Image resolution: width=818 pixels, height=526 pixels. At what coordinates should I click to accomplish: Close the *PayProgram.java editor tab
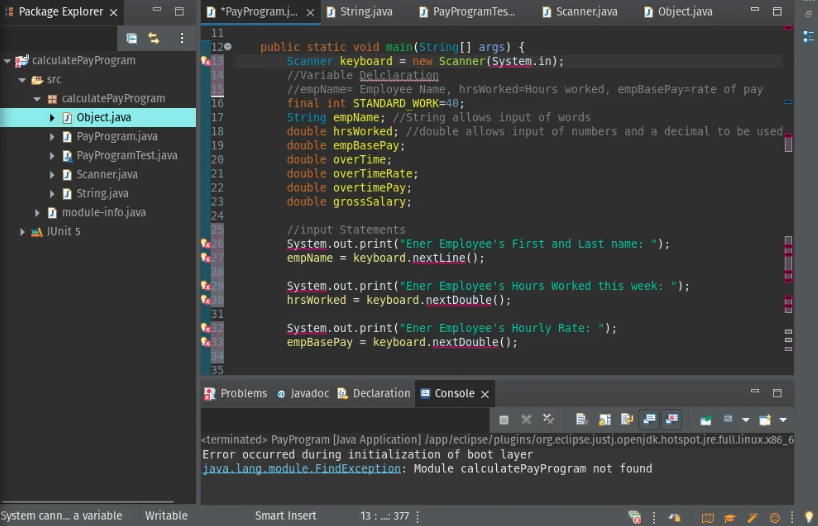310,13
